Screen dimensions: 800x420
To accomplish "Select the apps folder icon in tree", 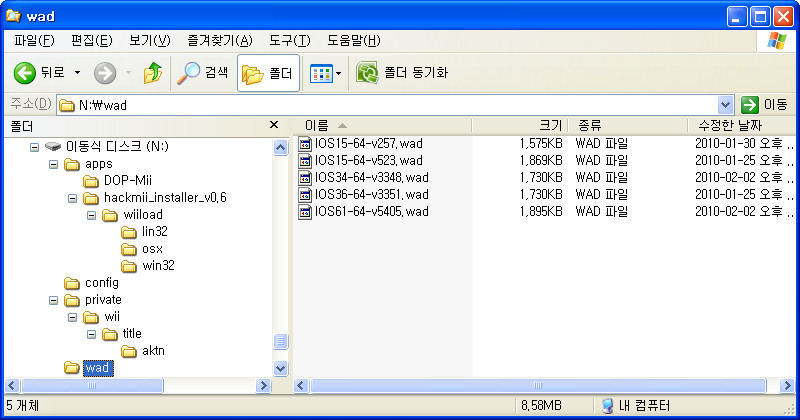I will point(72,164).
